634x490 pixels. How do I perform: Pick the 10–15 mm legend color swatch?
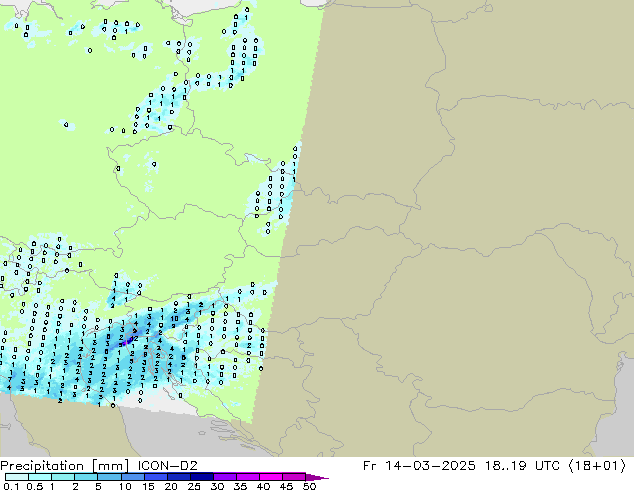coord(132,477)
